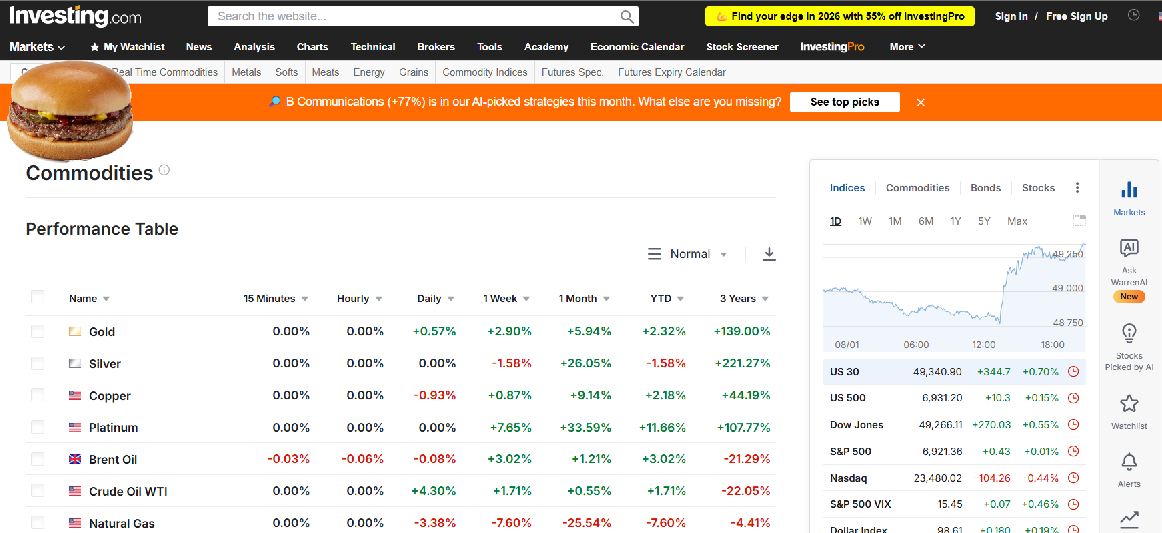Click the three-dot more options in widget
Image resolution: width=1162 pixels, height=533 pixels.
click(x=1077, y=188)
